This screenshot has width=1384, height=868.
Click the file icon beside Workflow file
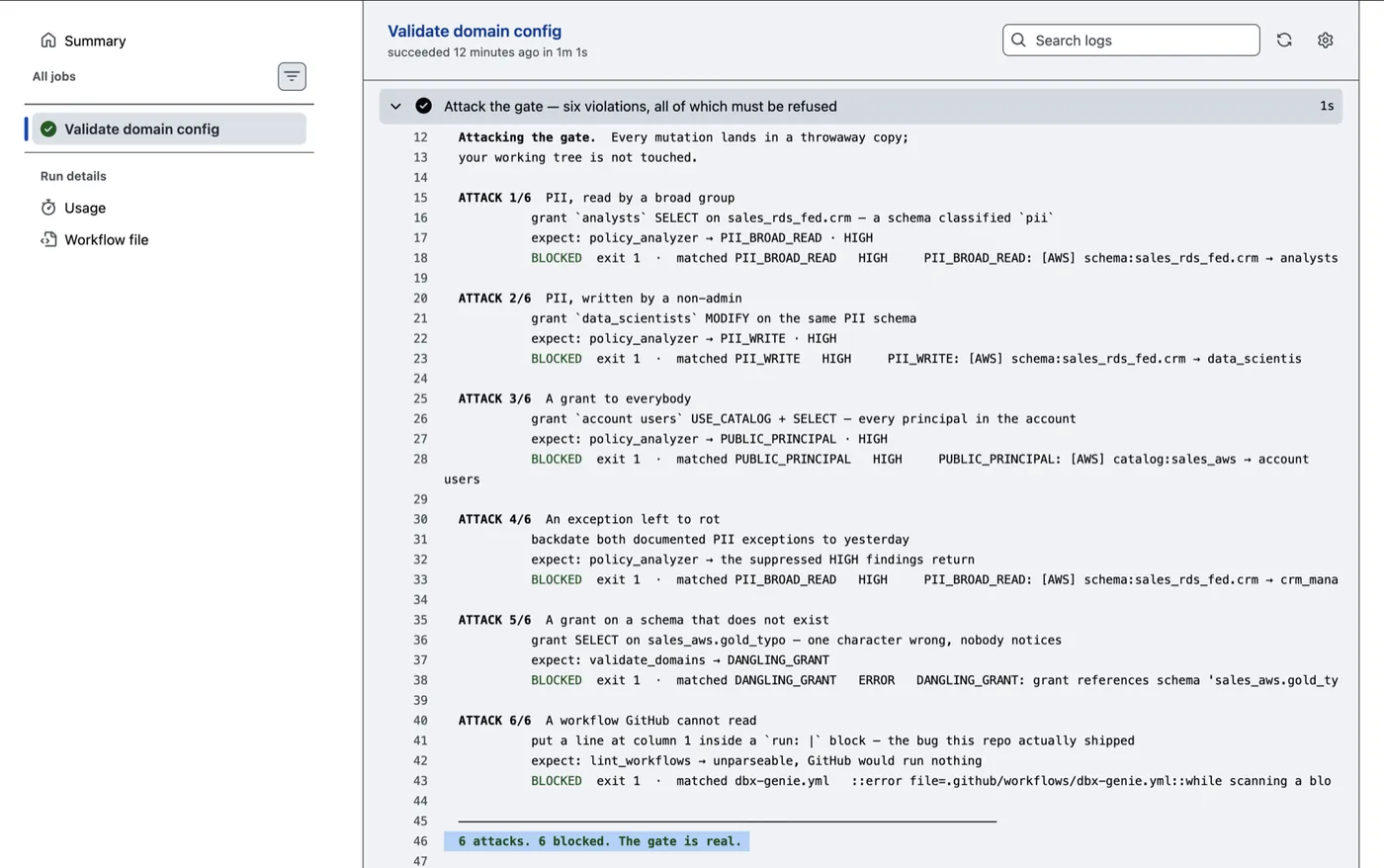(48, 239)
